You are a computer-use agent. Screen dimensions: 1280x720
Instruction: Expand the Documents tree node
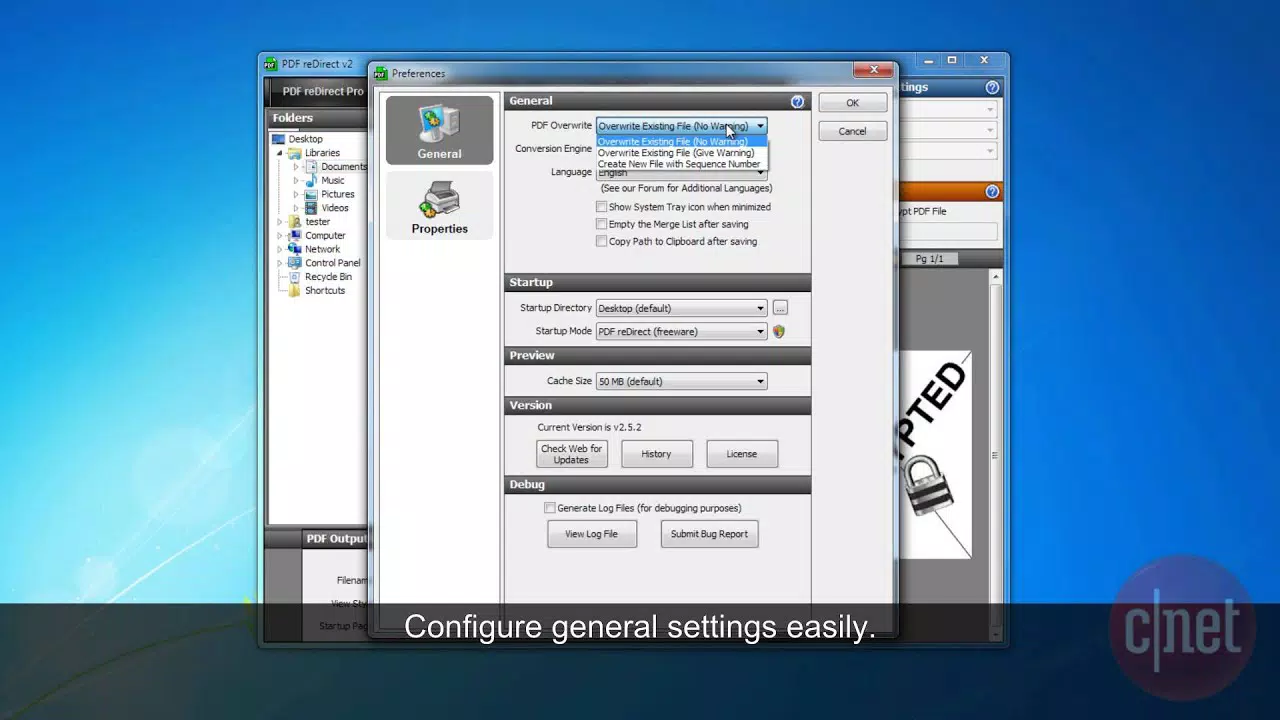click(x=296, y=167)
